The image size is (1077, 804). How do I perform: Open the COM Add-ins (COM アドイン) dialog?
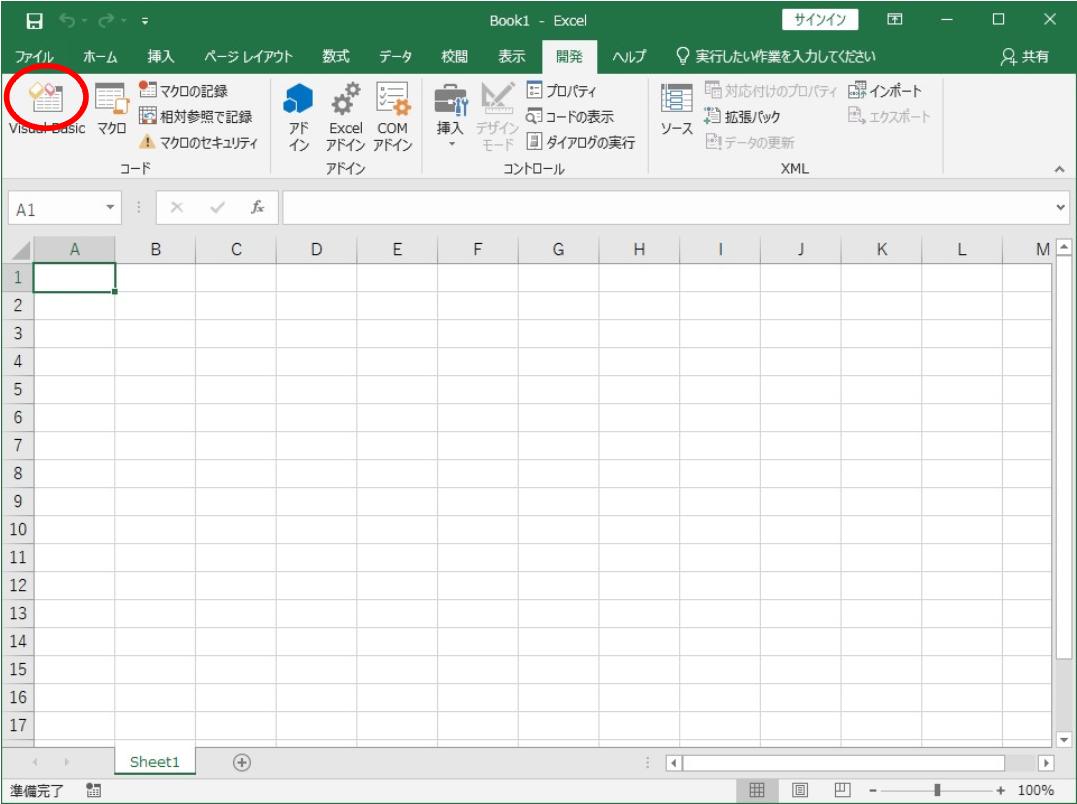392,115
